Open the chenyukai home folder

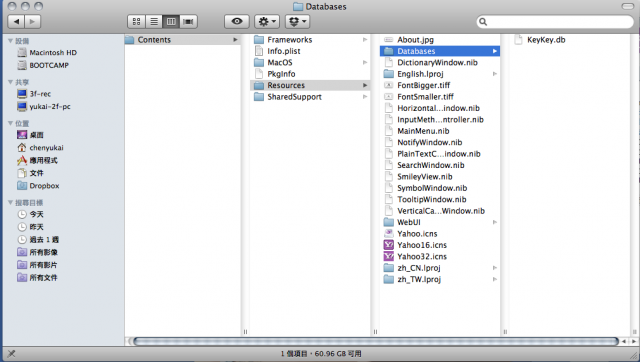point(40,148)
